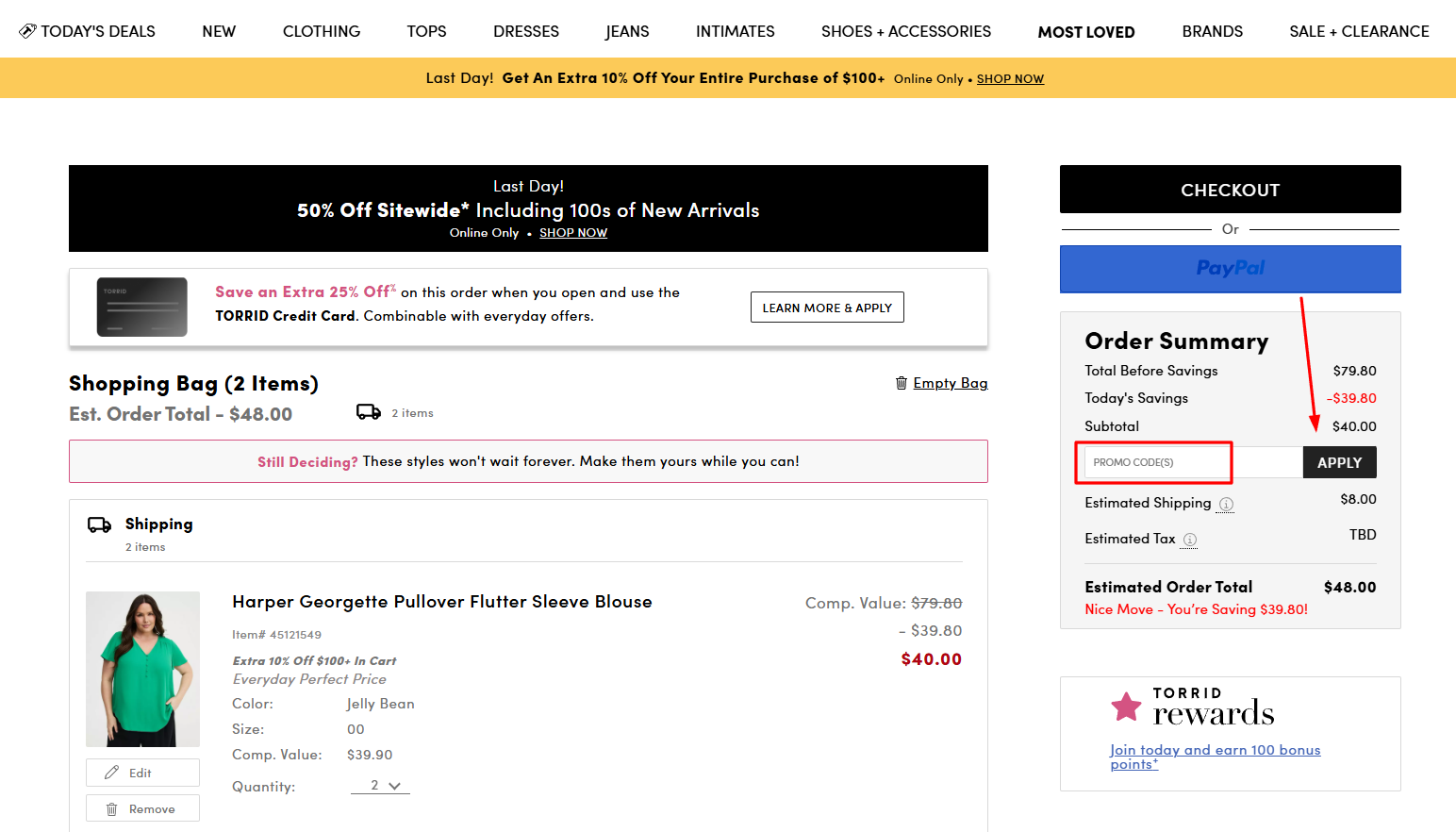Click the delivery truck icon near order total
This screenshot has height=832, width=1456.
tap(369, 412)
